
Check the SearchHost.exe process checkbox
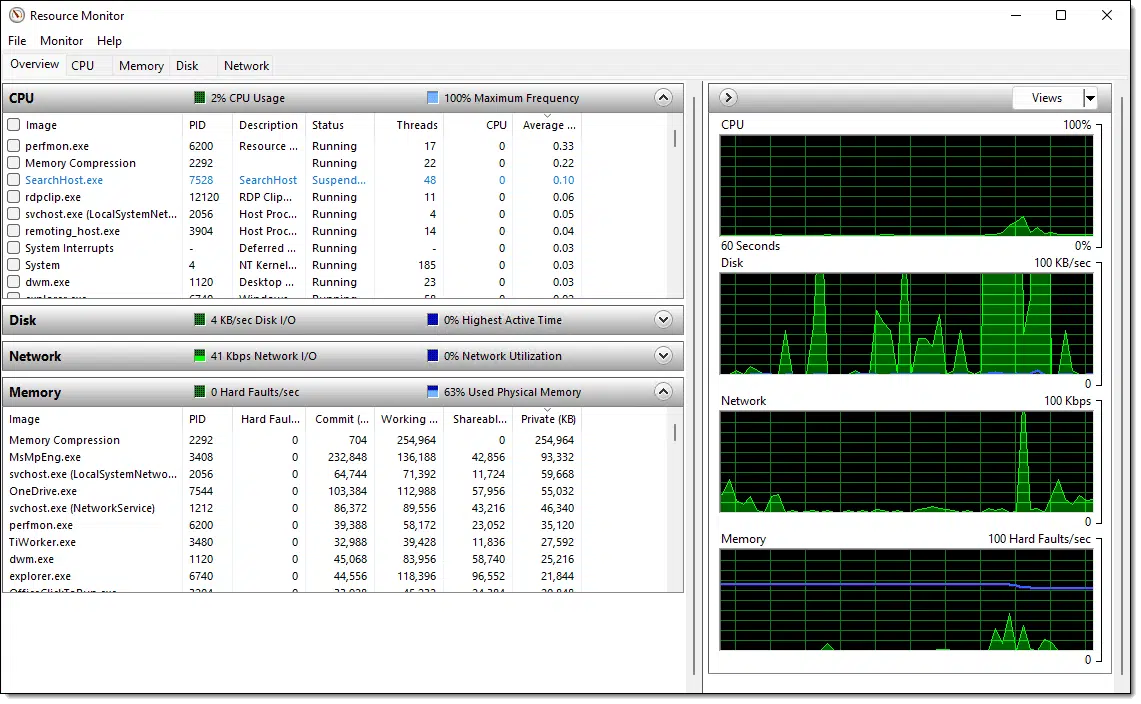(13, 180)
